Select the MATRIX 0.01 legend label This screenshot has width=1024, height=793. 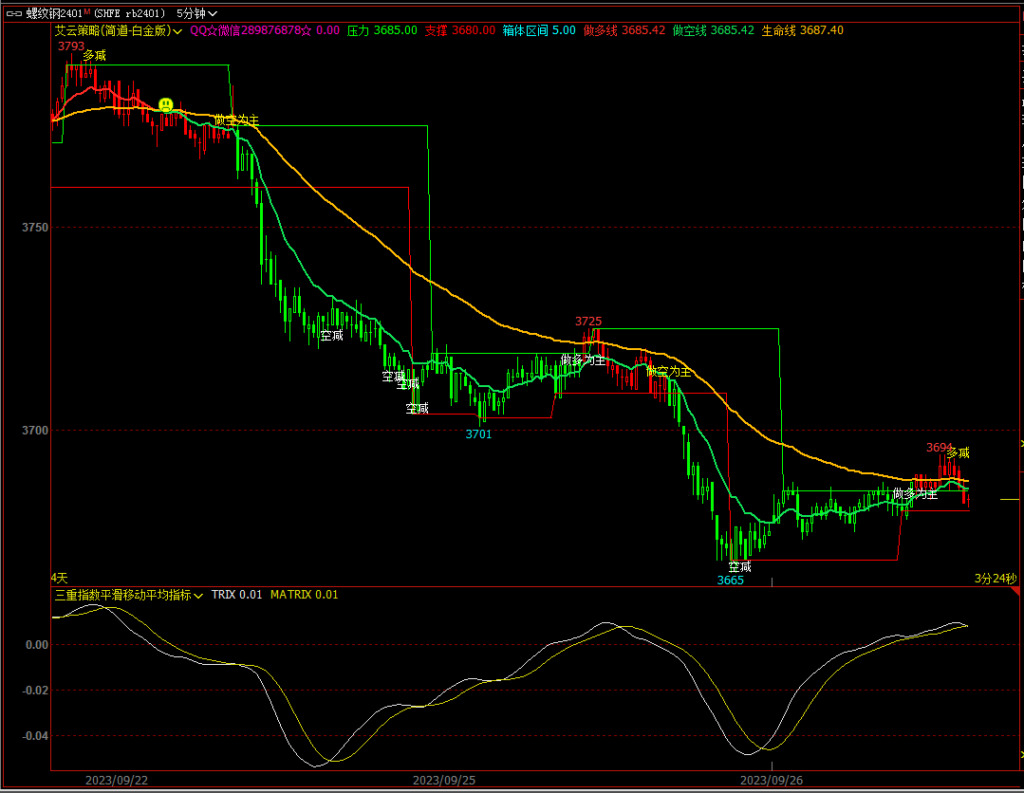pos(304,594)
